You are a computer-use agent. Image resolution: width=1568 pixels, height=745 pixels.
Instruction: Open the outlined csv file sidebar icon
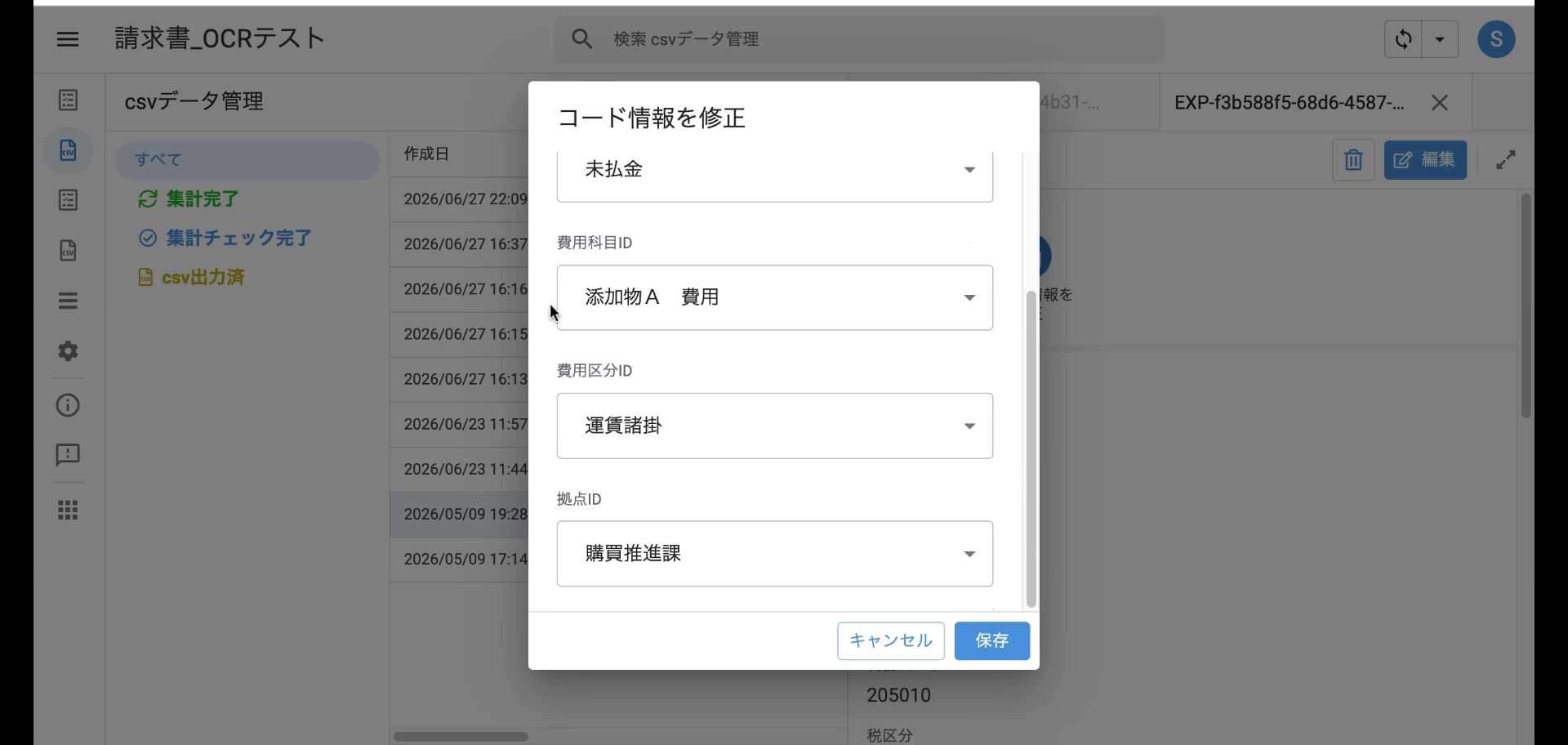point(69,250)
